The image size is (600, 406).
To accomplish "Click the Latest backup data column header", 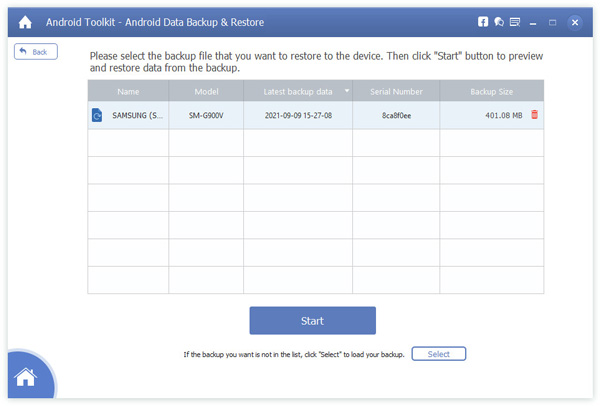I will (298, 91).
